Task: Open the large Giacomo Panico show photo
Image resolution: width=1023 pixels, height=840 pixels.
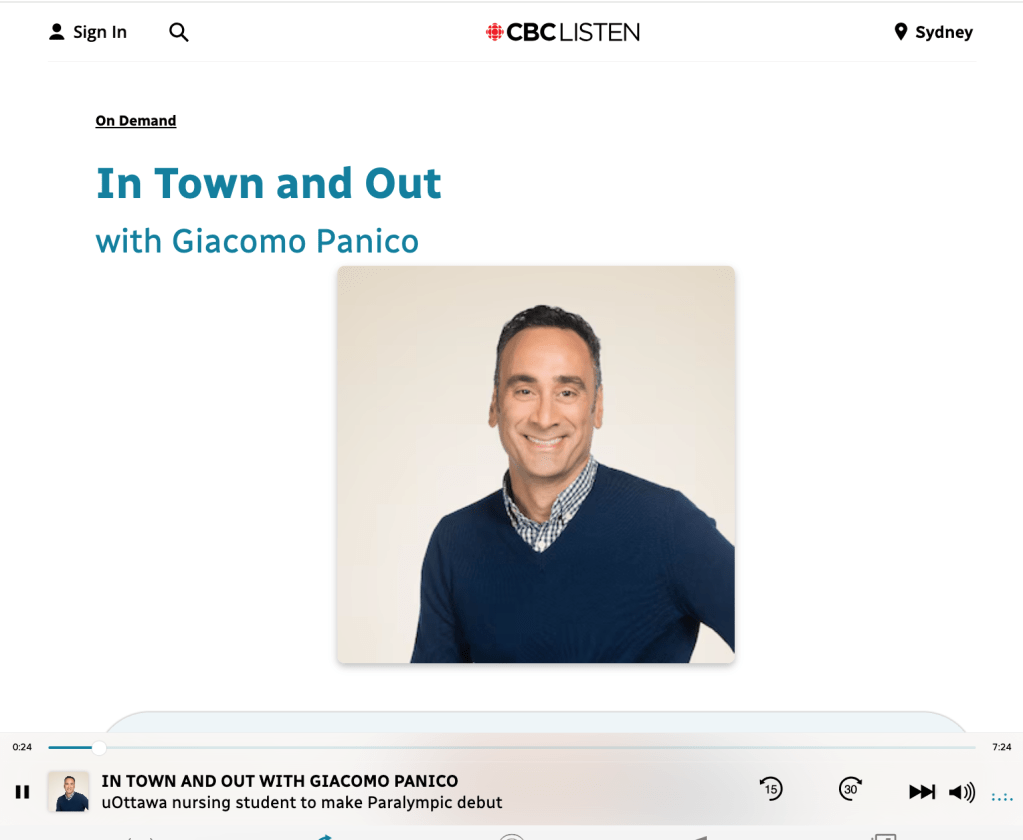Action: (536, 464)
